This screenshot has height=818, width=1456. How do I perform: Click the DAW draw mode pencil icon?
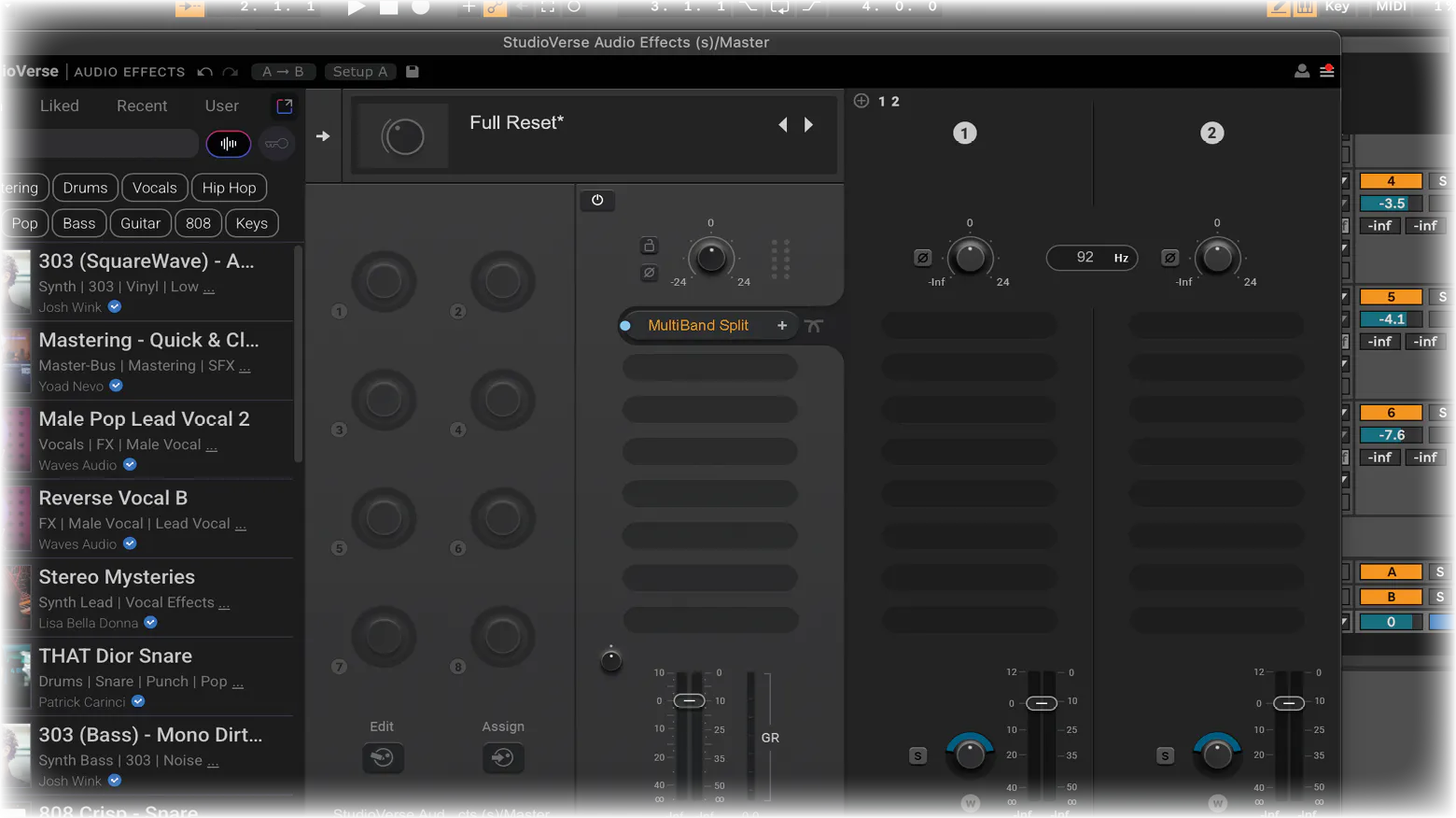[1278, 7]
